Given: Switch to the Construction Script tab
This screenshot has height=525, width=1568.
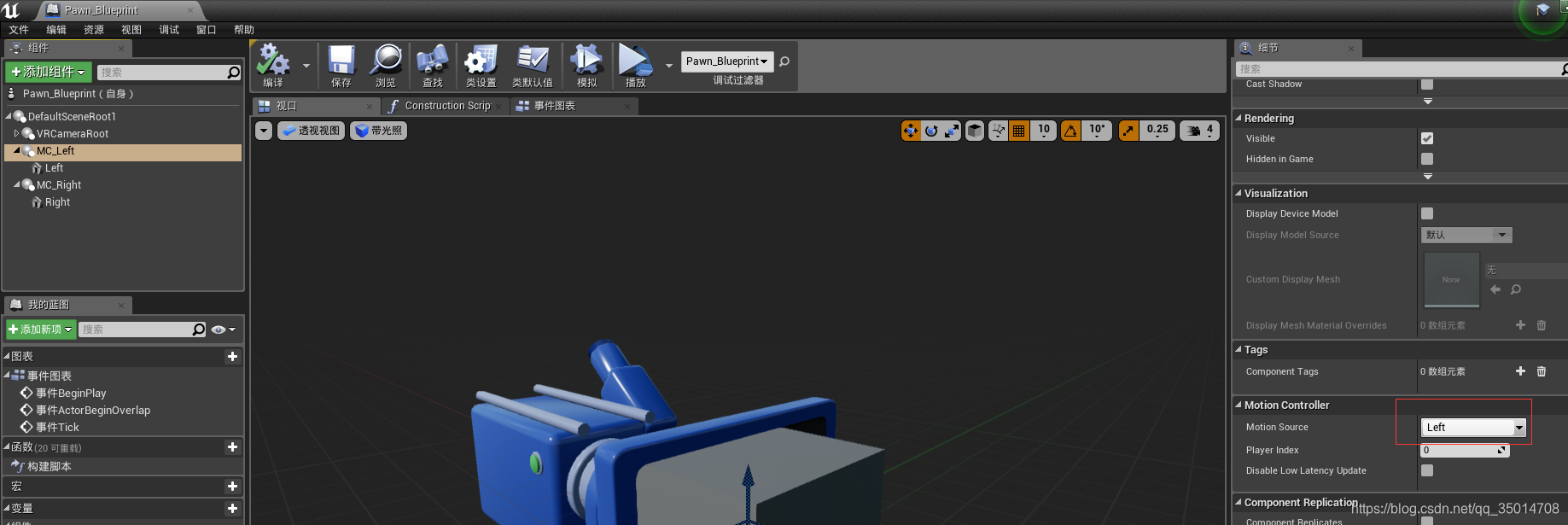Looking at the screenshot, I should pos(444,106).
